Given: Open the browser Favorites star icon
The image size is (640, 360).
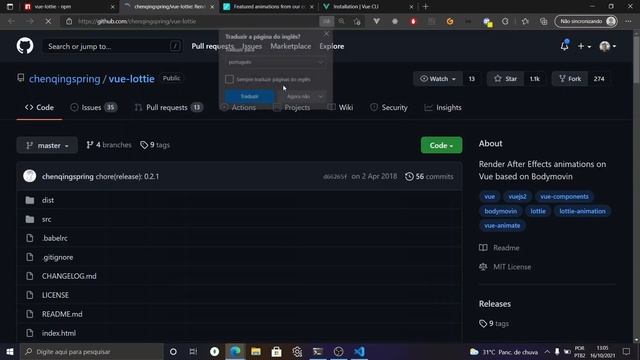Looking at the screenshot, I should click(x=525, y=21).
